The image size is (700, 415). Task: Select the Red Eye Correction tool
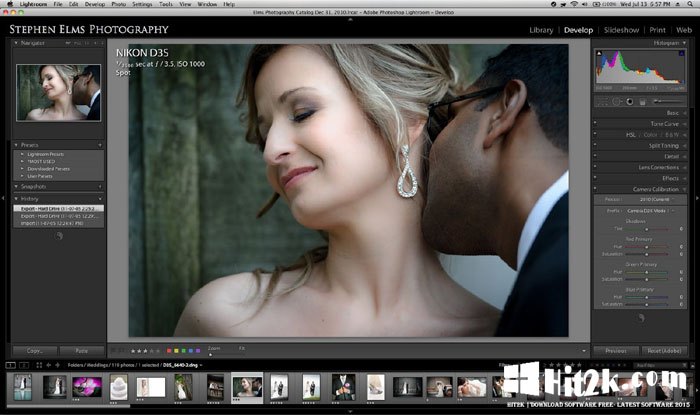click(629, 102)
